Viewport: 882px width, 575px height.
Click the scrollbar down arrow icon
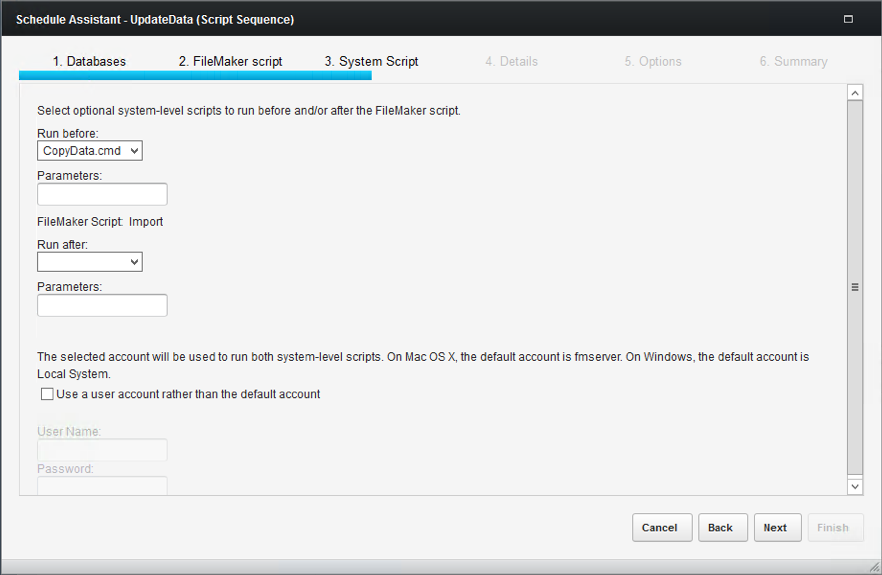click(x=855, y=487)
